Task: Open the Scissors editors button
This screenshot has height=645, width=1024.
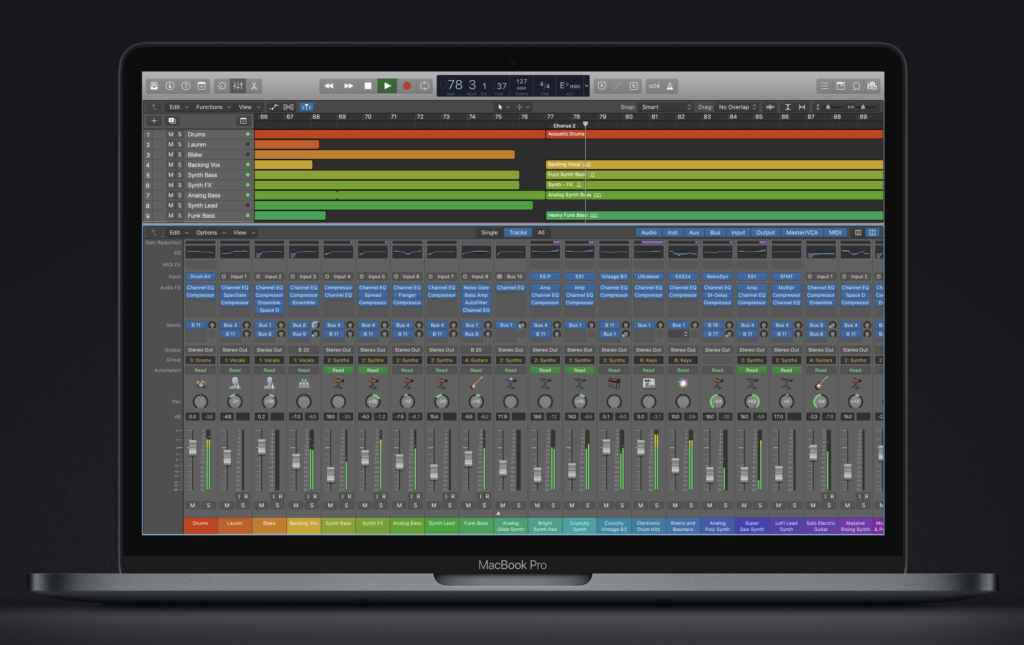Action: pos(255,86)
